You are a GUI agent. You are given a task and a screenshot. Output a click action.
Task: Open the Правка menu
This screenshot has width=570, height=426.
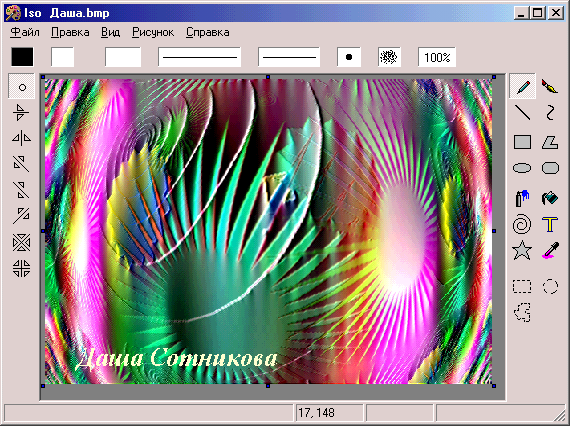[70, 32]
